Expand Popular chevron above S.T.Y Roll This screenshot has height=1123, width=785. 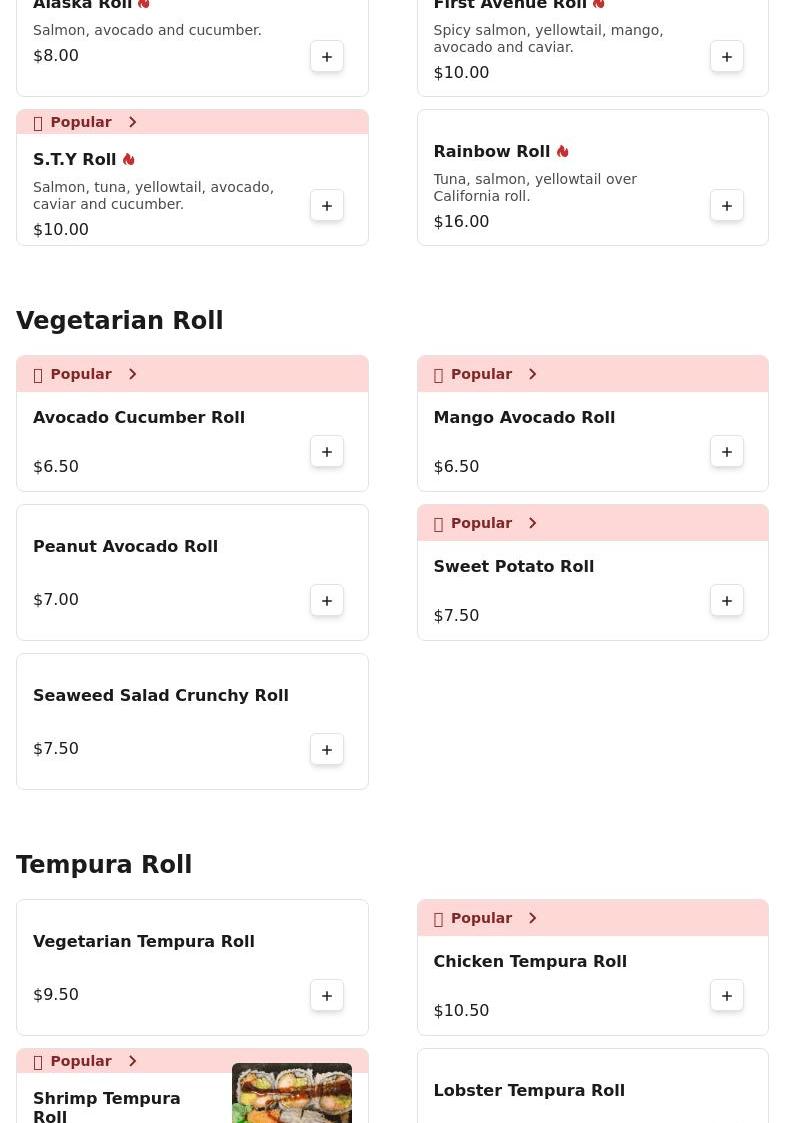(132, 122)
